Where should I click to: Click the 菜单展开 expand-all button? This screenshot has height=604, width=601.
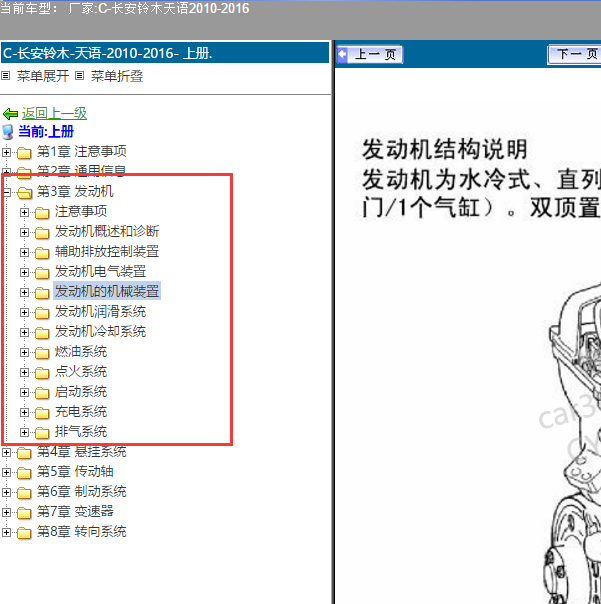tap(43, 76)
